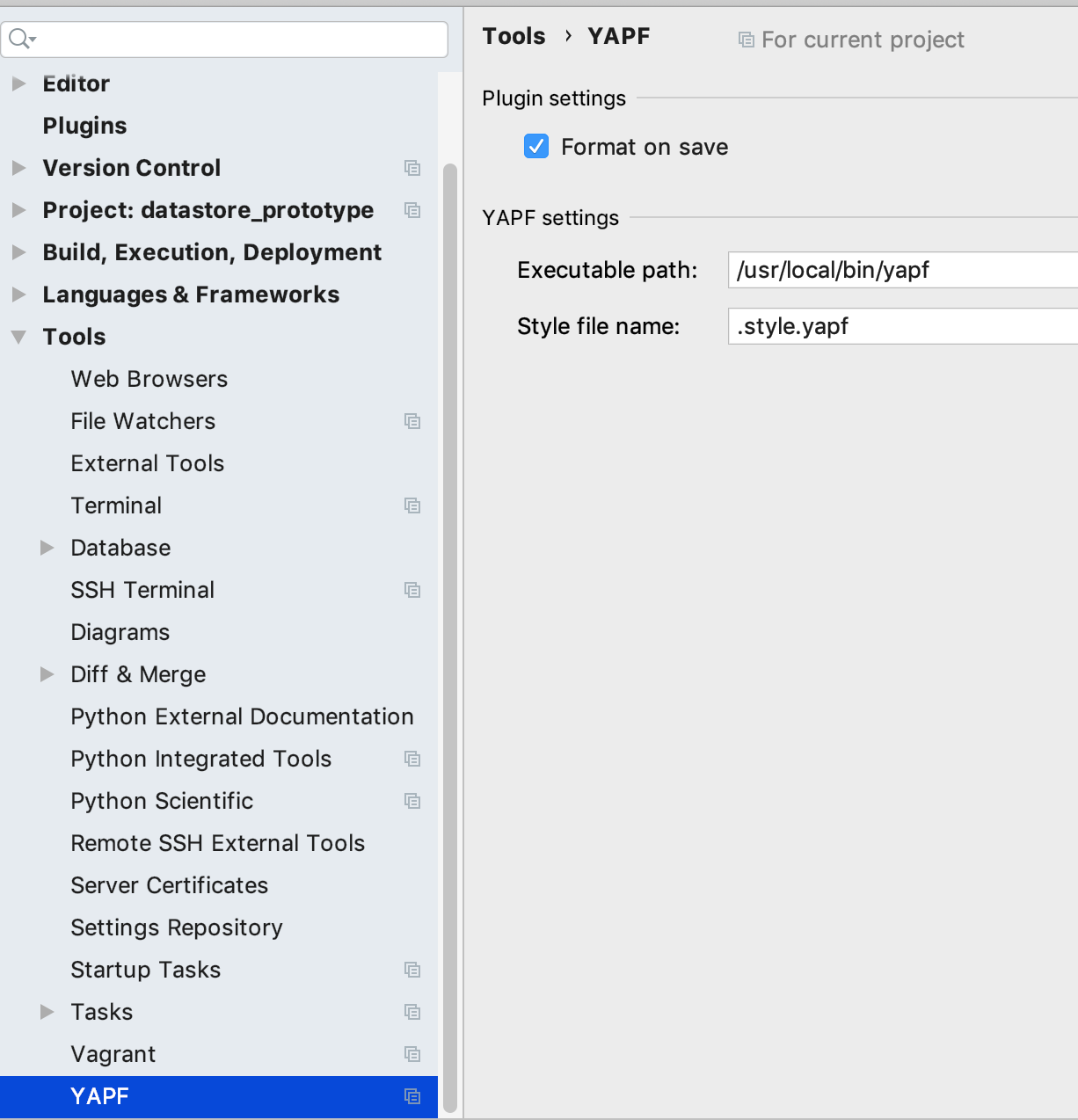Expand the Version Control section

tap(18, 168)
